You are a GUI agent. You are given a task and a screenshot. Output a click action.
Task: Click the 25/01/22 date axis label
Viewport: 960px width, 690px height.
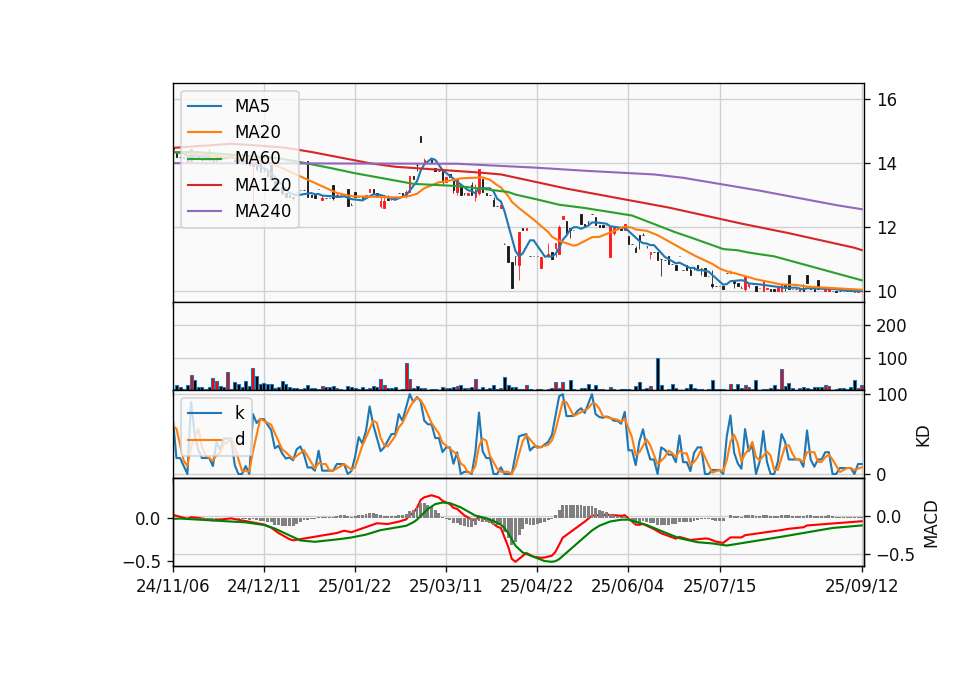(x=354, y=586)
